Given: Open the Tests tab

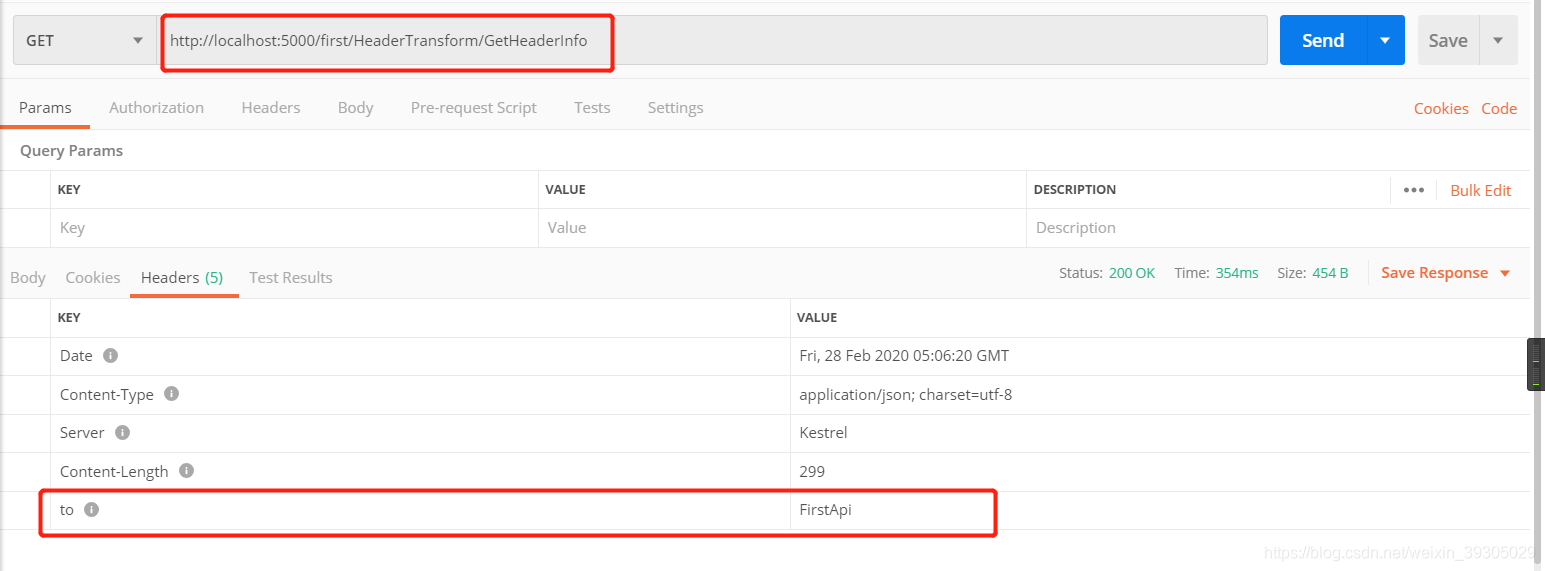Looking at the screenshot, I should point(592,108).
